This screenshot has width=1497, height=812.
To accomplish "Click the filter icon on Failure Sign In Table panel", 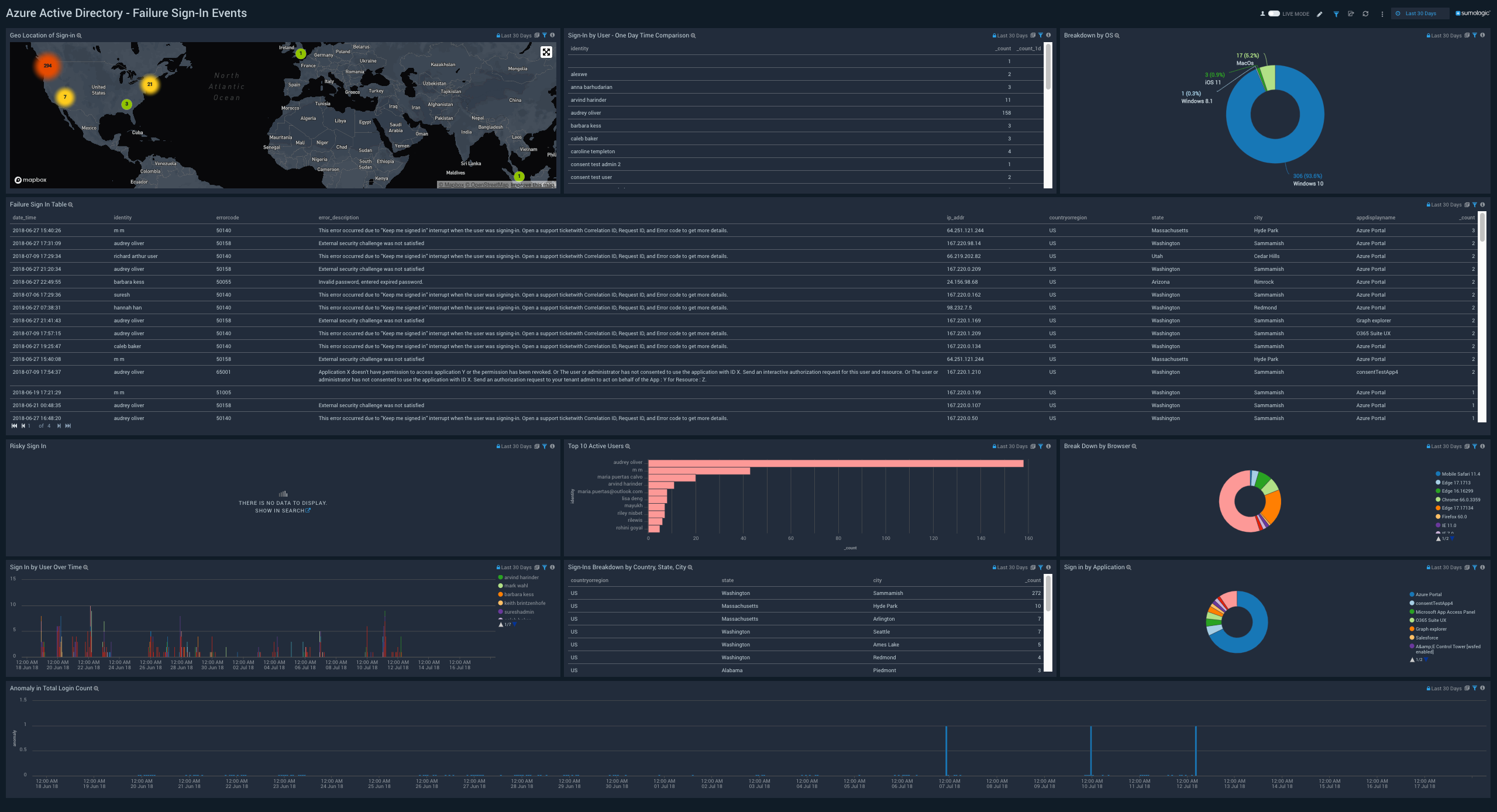I will (1475, 205).
